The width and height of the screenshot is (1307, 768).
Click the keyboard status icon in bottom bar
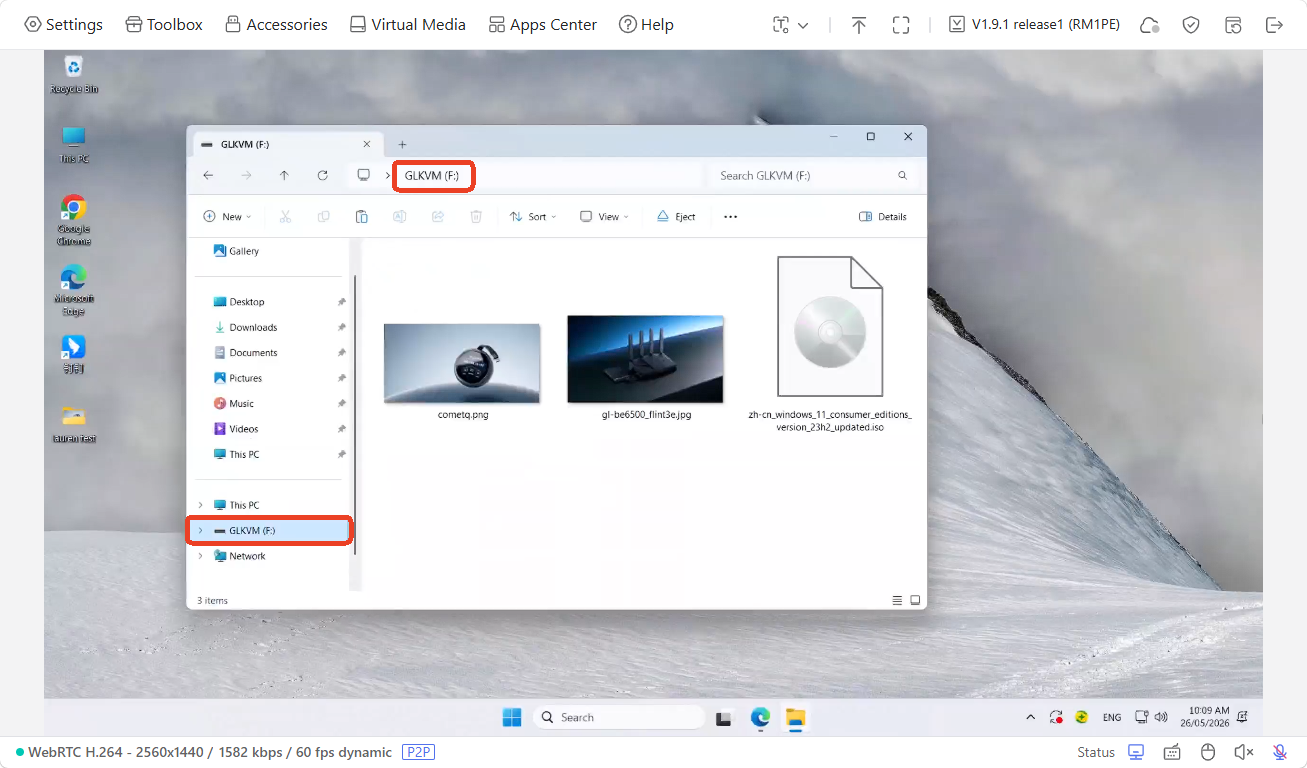click(x=1172, y=752)
